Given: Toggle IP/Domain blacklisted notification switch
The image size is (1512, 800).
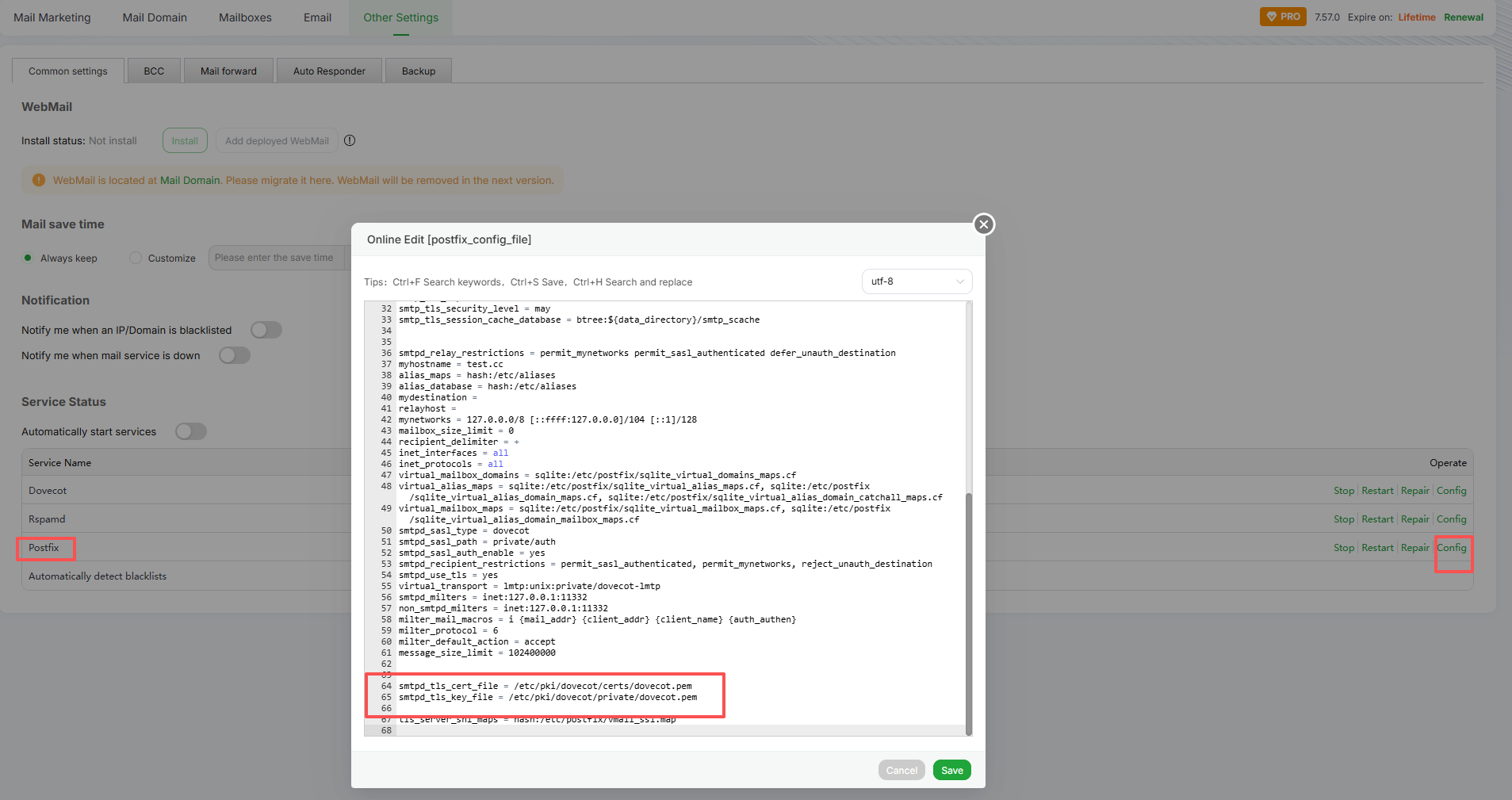Looking at the screenshot, I should click(x=266, y=330).
